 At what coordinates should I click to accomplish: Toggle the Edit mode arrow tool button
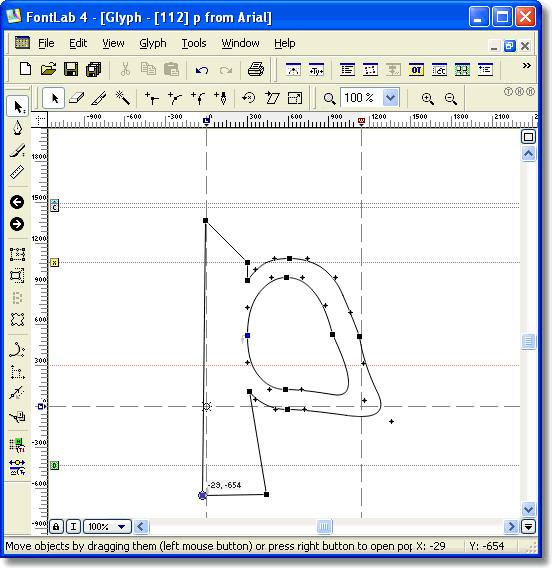click(54, 98)
